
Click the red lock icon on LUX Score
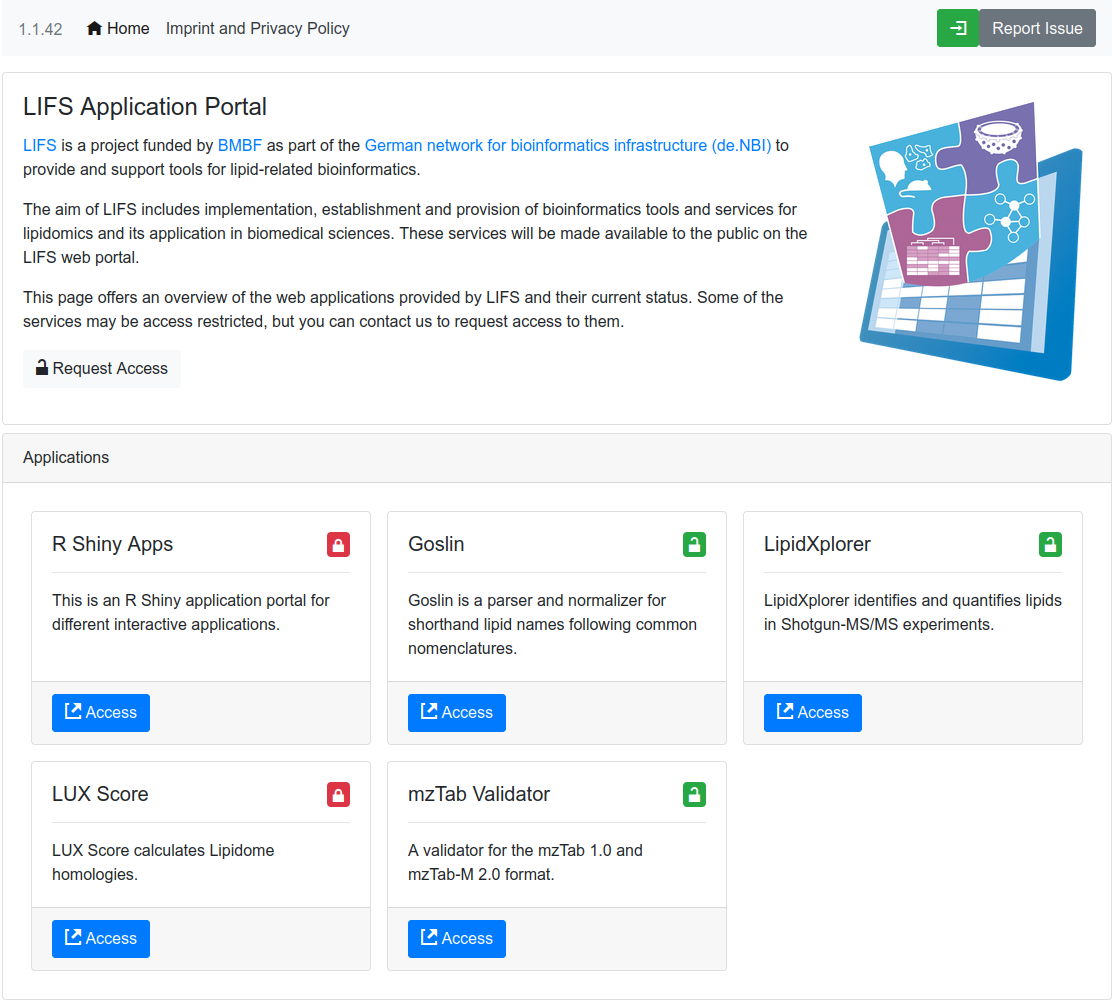[338, 794]
